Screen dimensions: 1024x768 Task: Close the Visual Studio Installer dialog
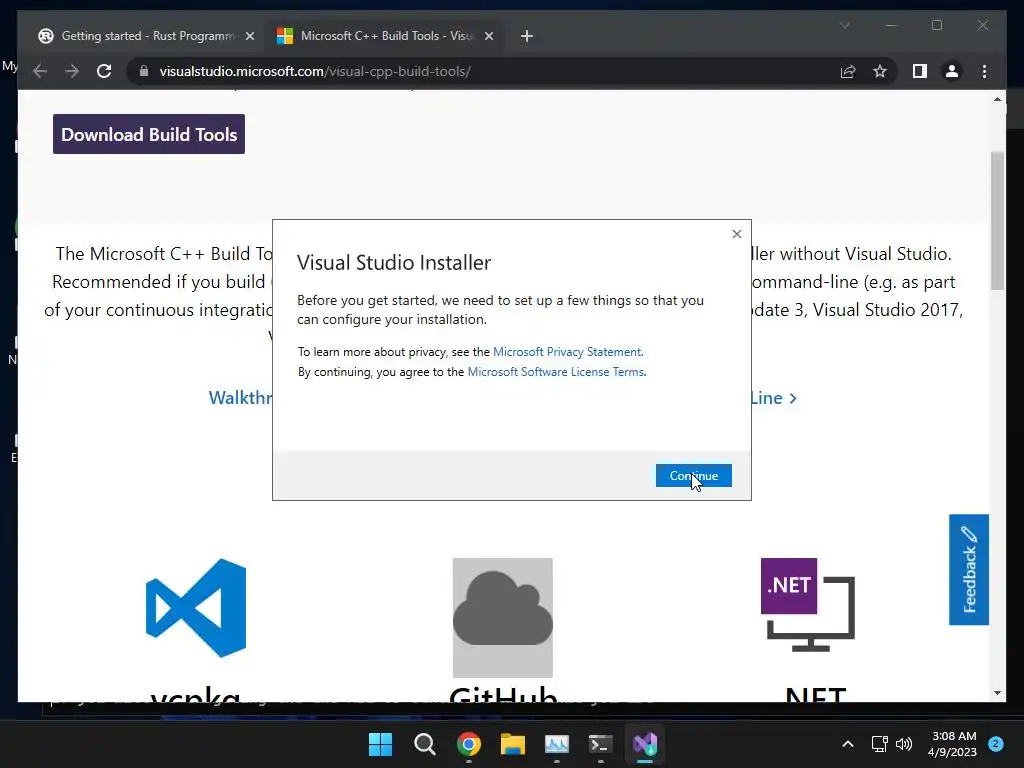click(737, 234)
